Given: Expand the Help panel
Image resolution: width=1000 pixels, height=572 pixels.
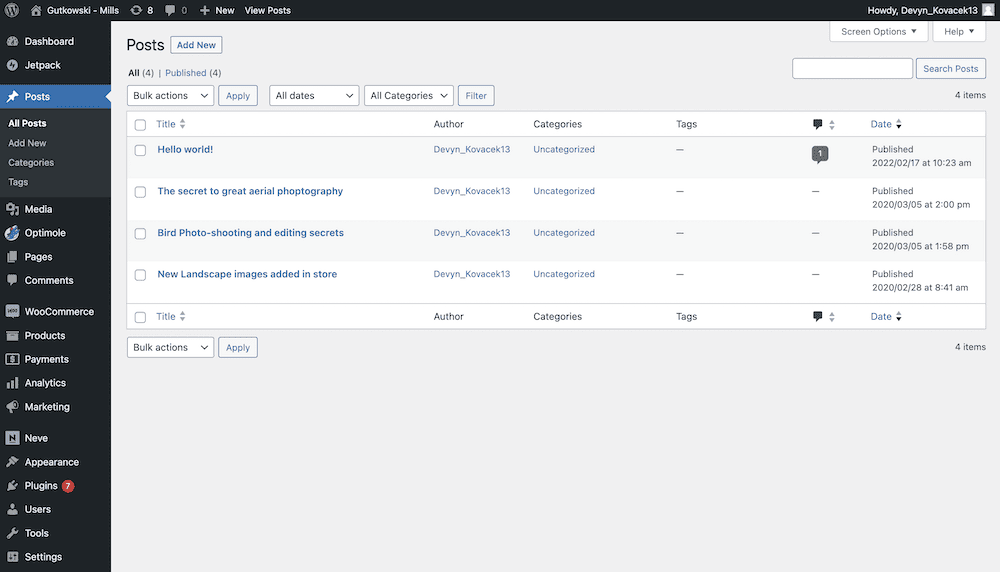Looking at the screenshot, I should coord(959,31).
